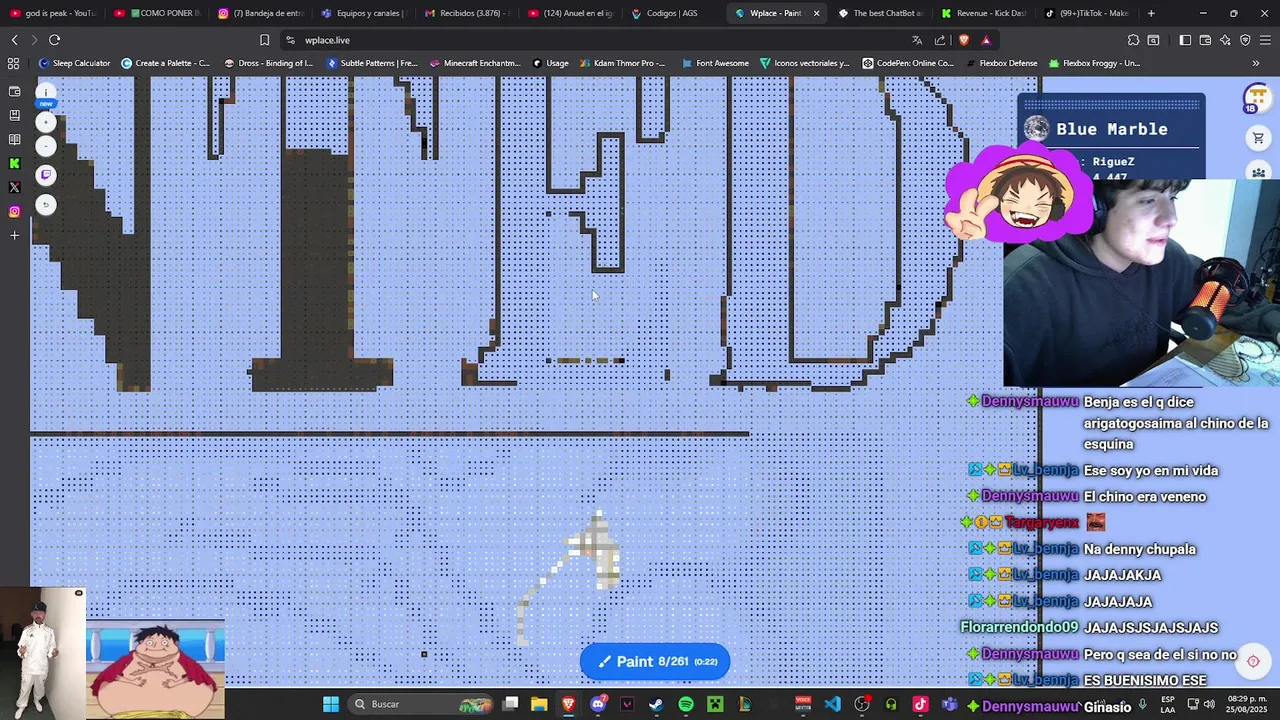Open Discord from the taskbar
The height and width of the screenshot is (720, 1280).
pyautogui.click(x=598, y=704)
